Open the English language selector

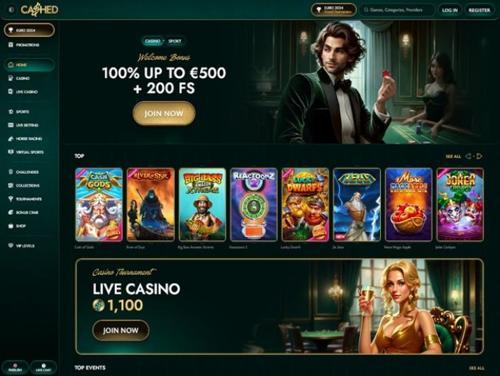(x=15, y=368)
